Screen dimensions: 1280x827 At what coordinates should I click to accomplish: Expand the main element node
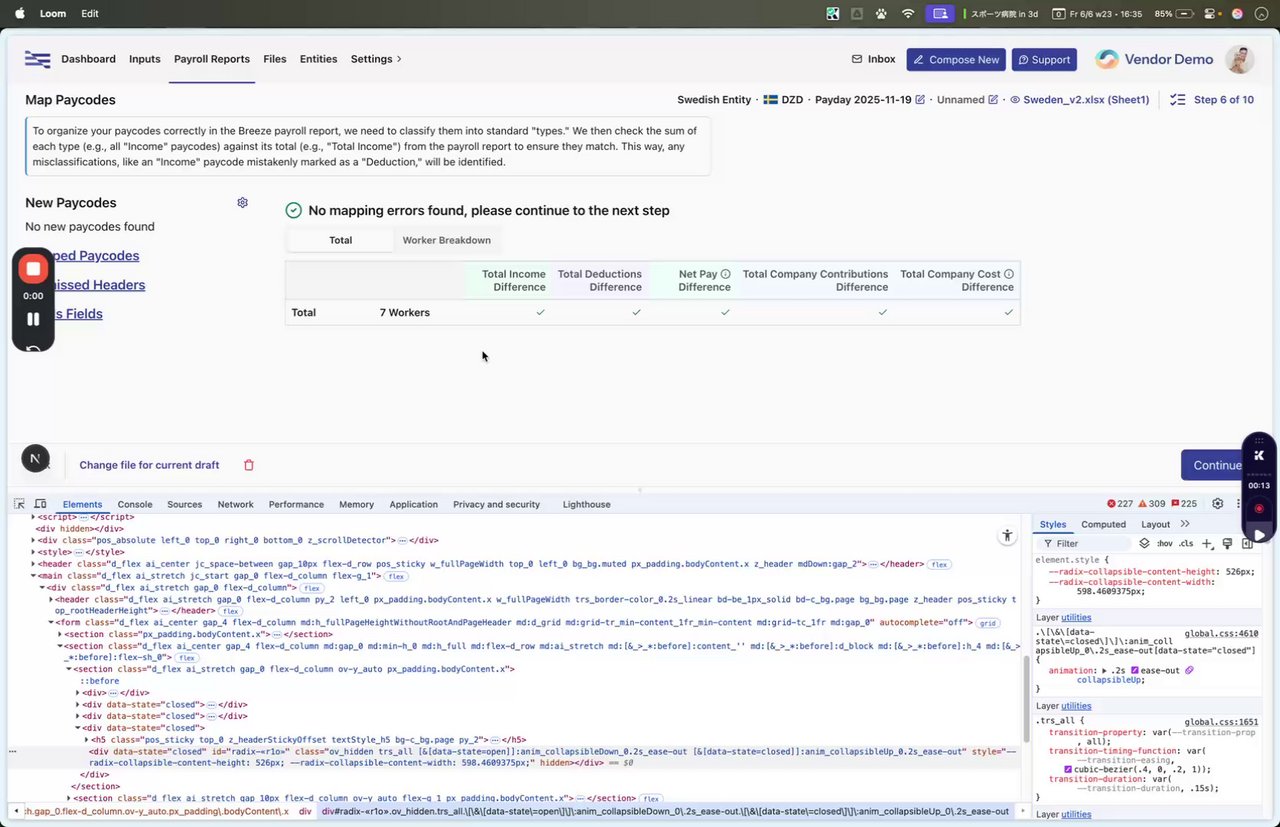pyautogui.click(x=33, y=576)
